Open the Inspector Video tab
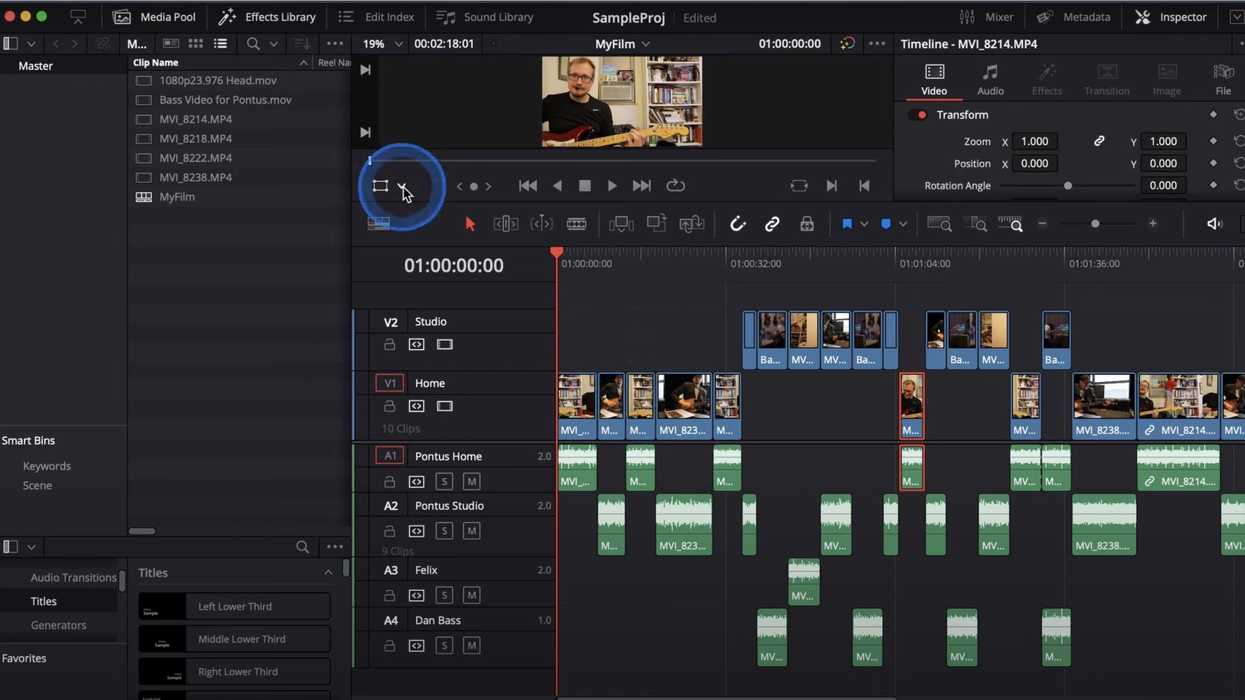 point(934,80)
